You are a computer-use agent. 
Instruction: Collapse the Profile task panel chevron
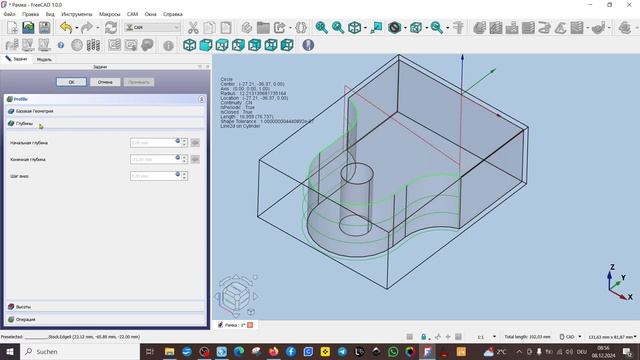click(x=201, y=99)
